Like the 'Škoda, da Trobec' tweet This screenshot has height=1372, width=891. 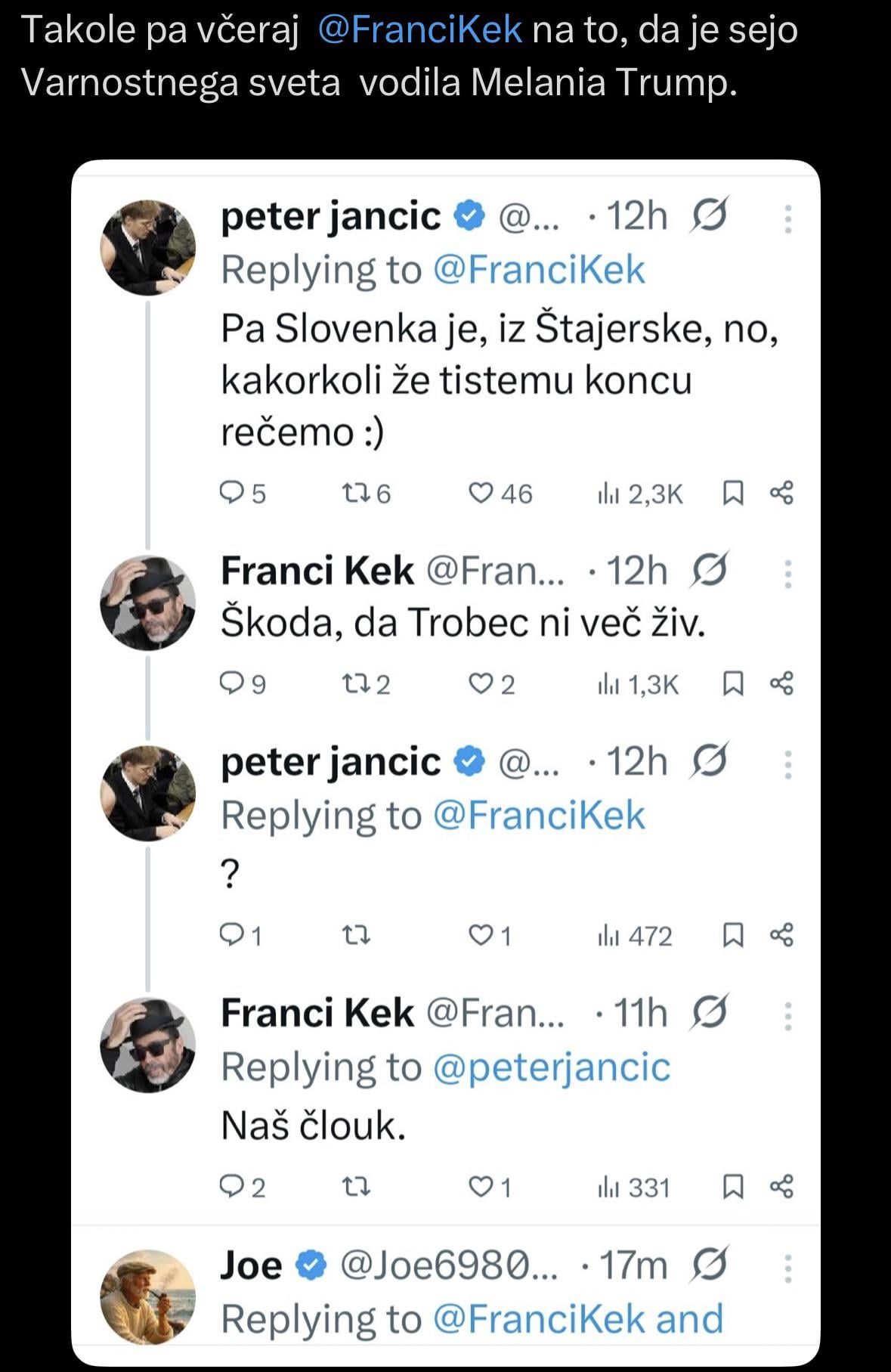tap(481, 684)
